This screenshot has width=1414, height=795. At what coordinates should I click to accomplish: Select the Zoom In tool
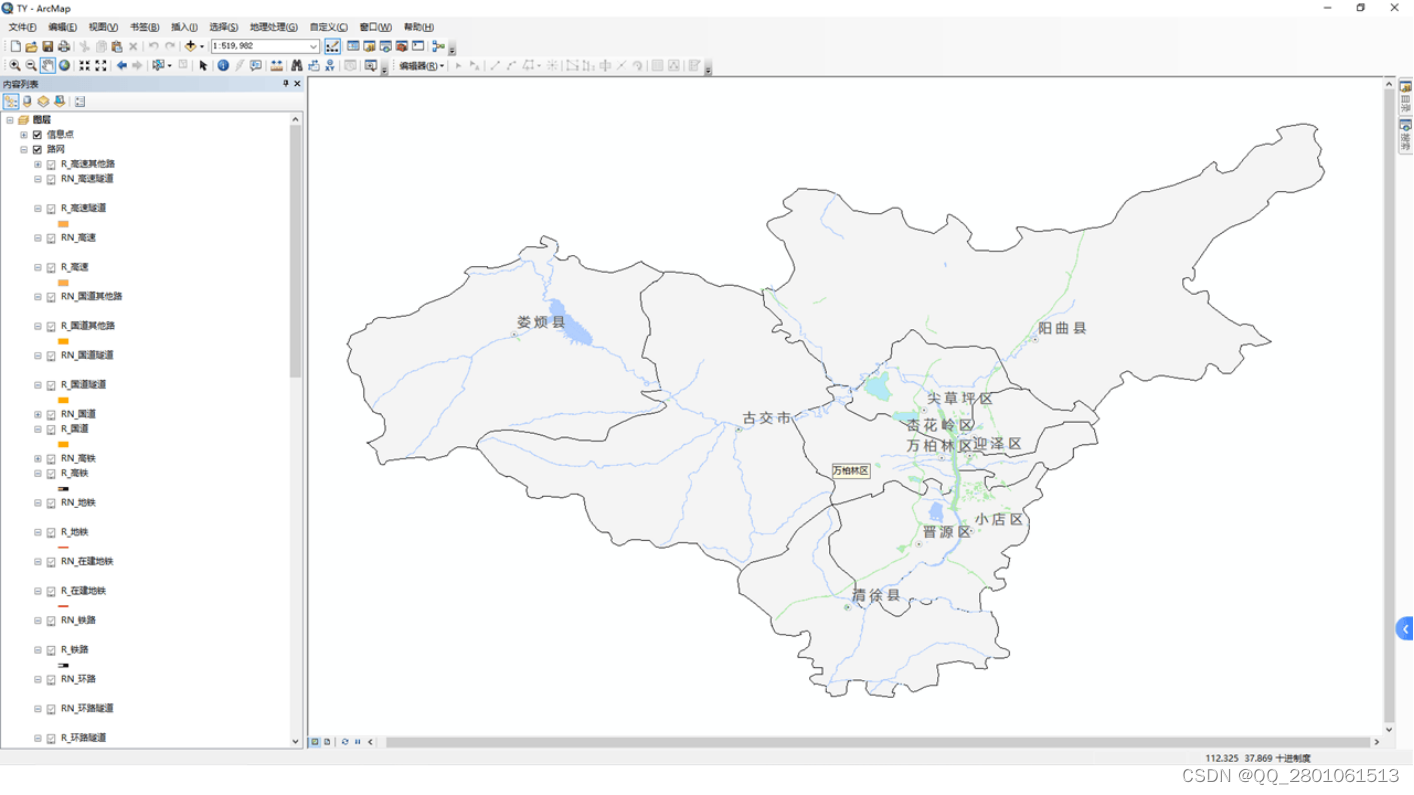click(x=15, y=65)
